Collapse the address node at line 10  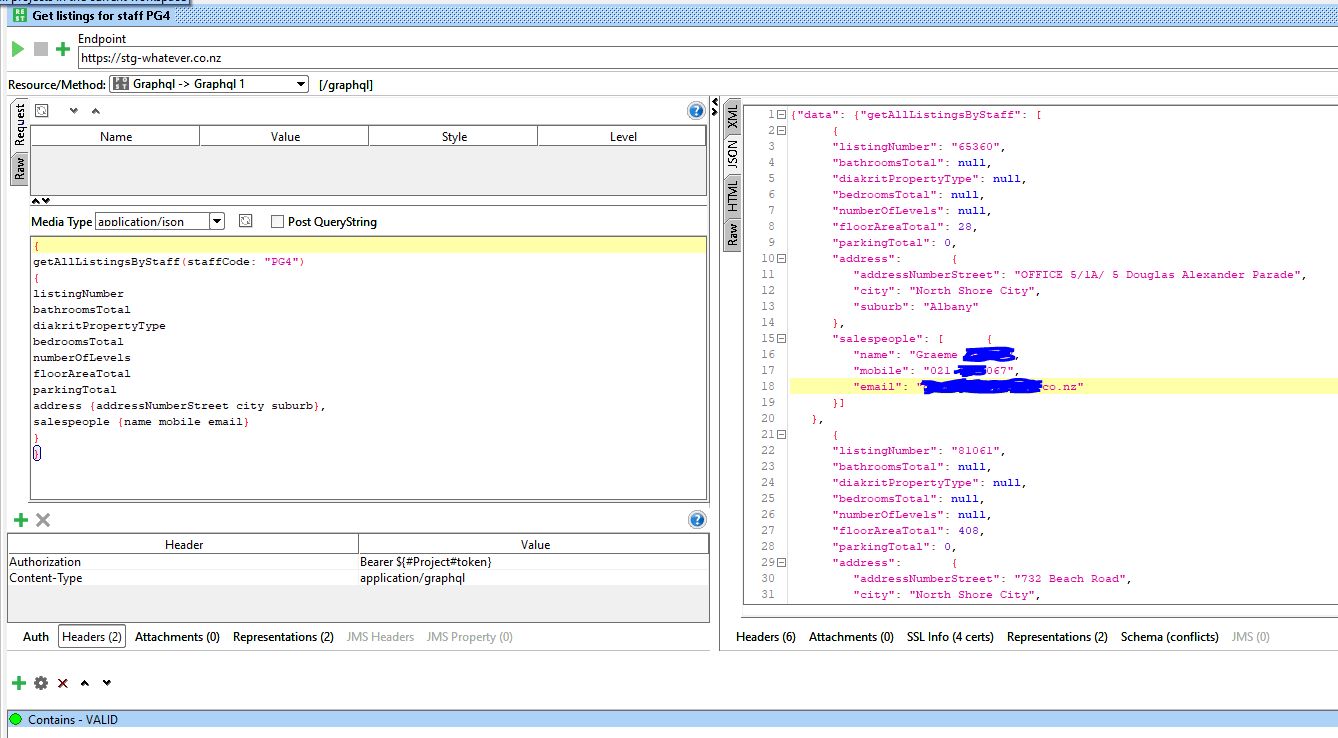click(781, 259)
